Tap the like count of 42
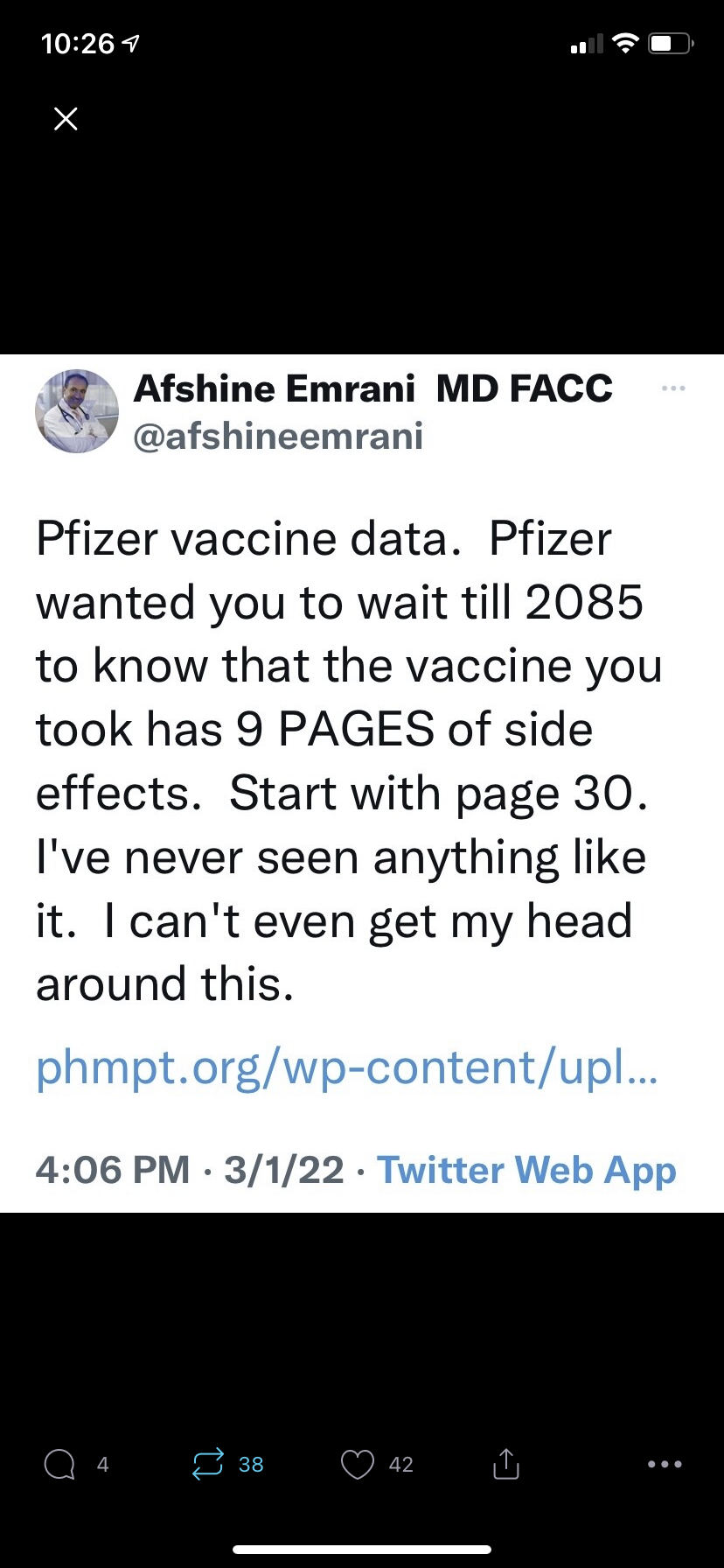This screenshot has height=1568, width=724. pyautogui.click(x=400, y=1464)
